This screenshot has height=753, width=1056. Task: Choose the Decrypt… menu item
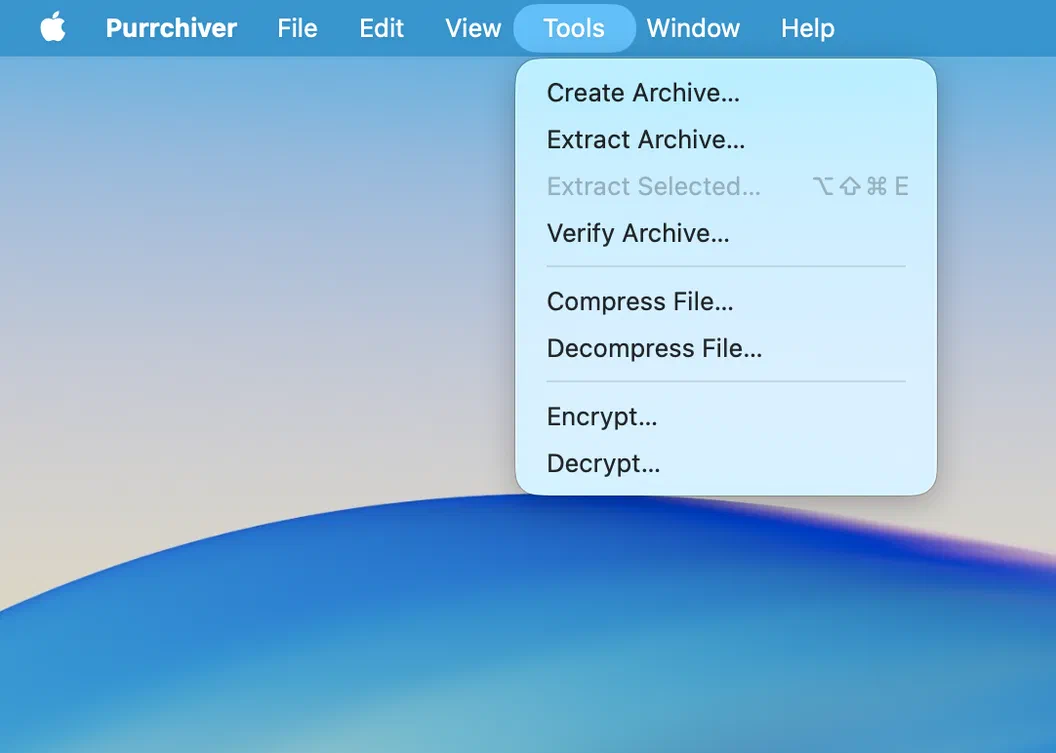(x=726, y=463)
